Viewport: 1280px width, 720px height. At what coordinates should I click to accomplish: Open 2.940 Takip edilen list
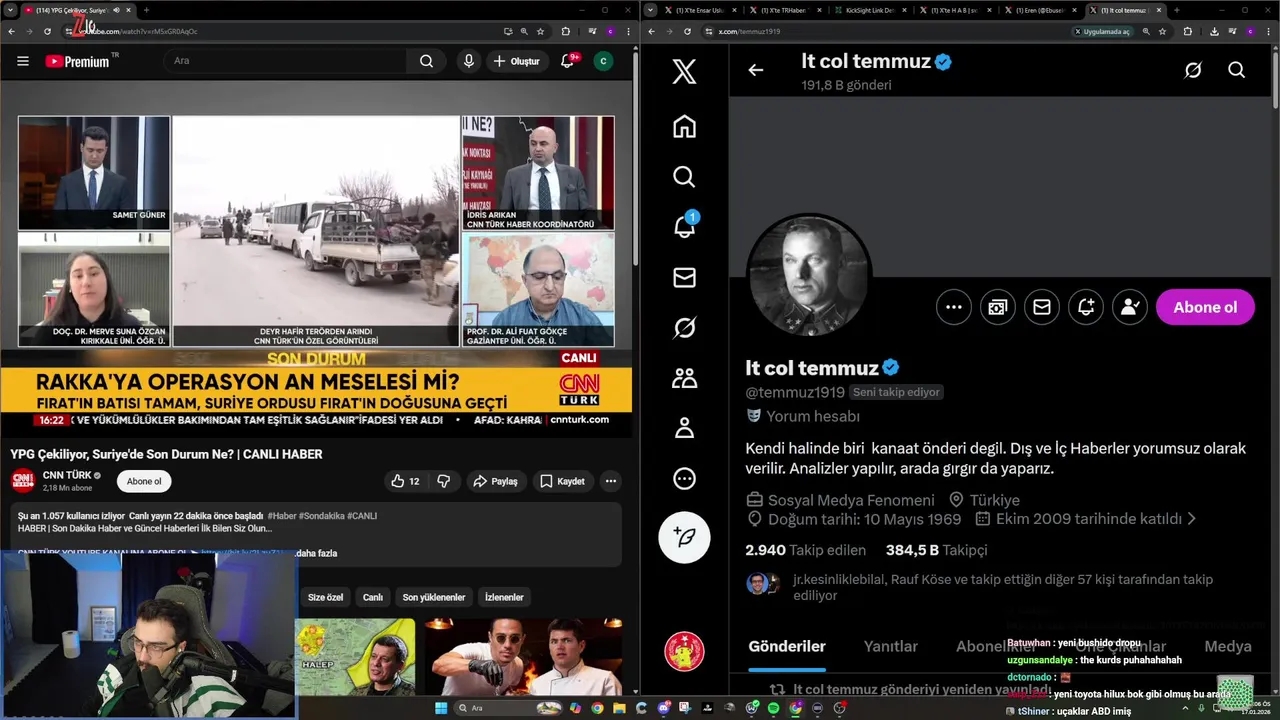pos(805,550)
